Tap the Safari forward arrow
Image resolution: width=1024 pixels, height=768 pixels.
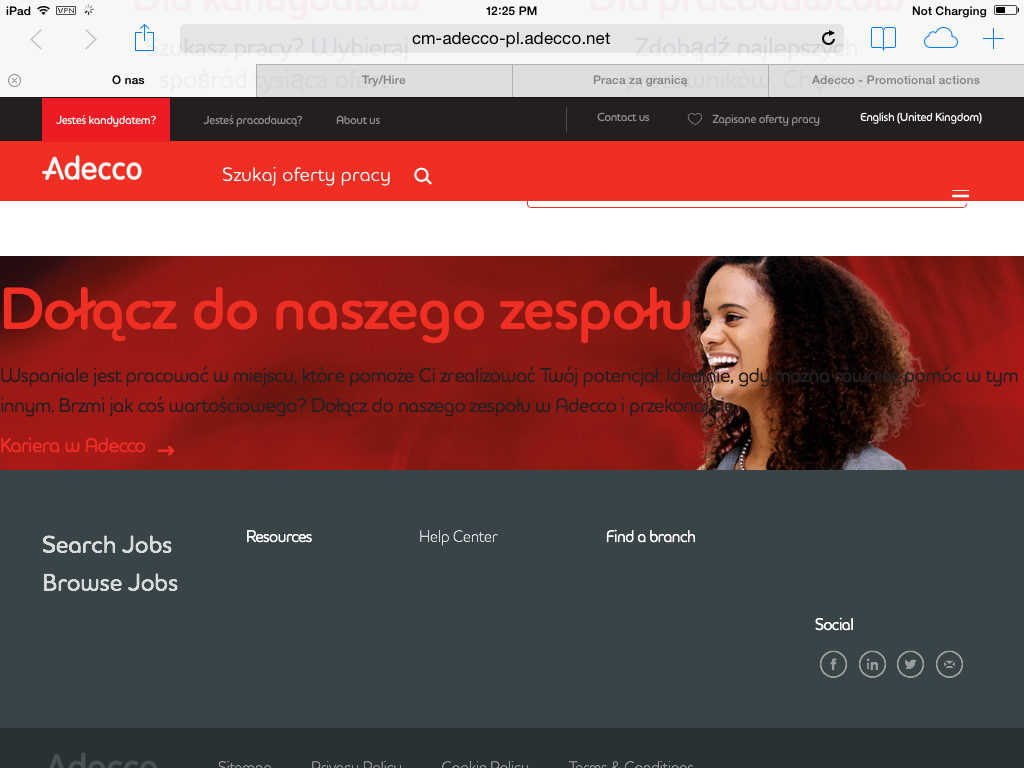pos(90,39)
